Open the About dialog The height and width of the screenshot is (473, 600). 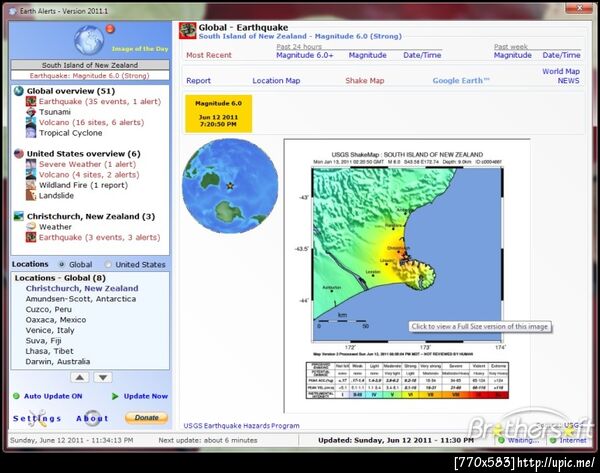(x=92, y=418)
